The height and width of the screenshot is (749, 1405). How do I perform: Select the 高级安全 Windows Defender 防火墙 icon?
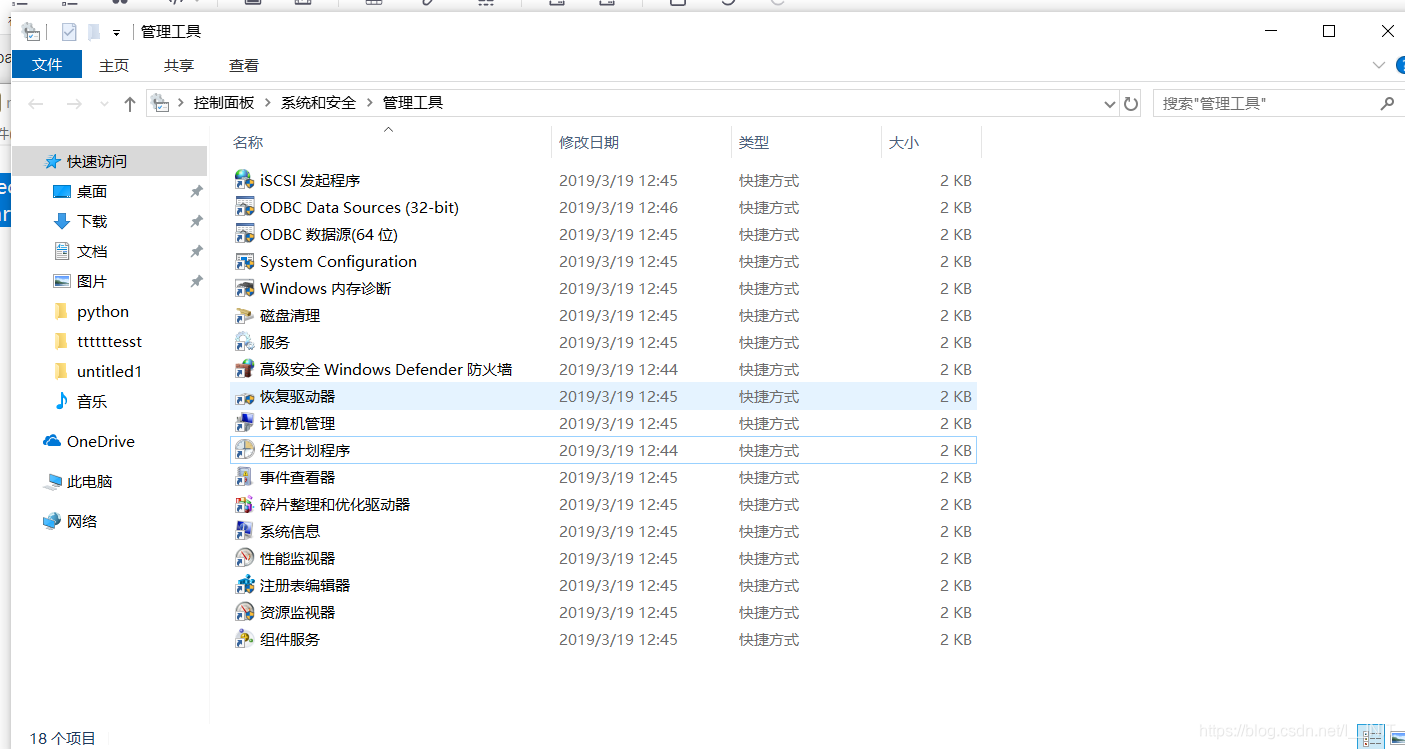click(x=244, y=369)
